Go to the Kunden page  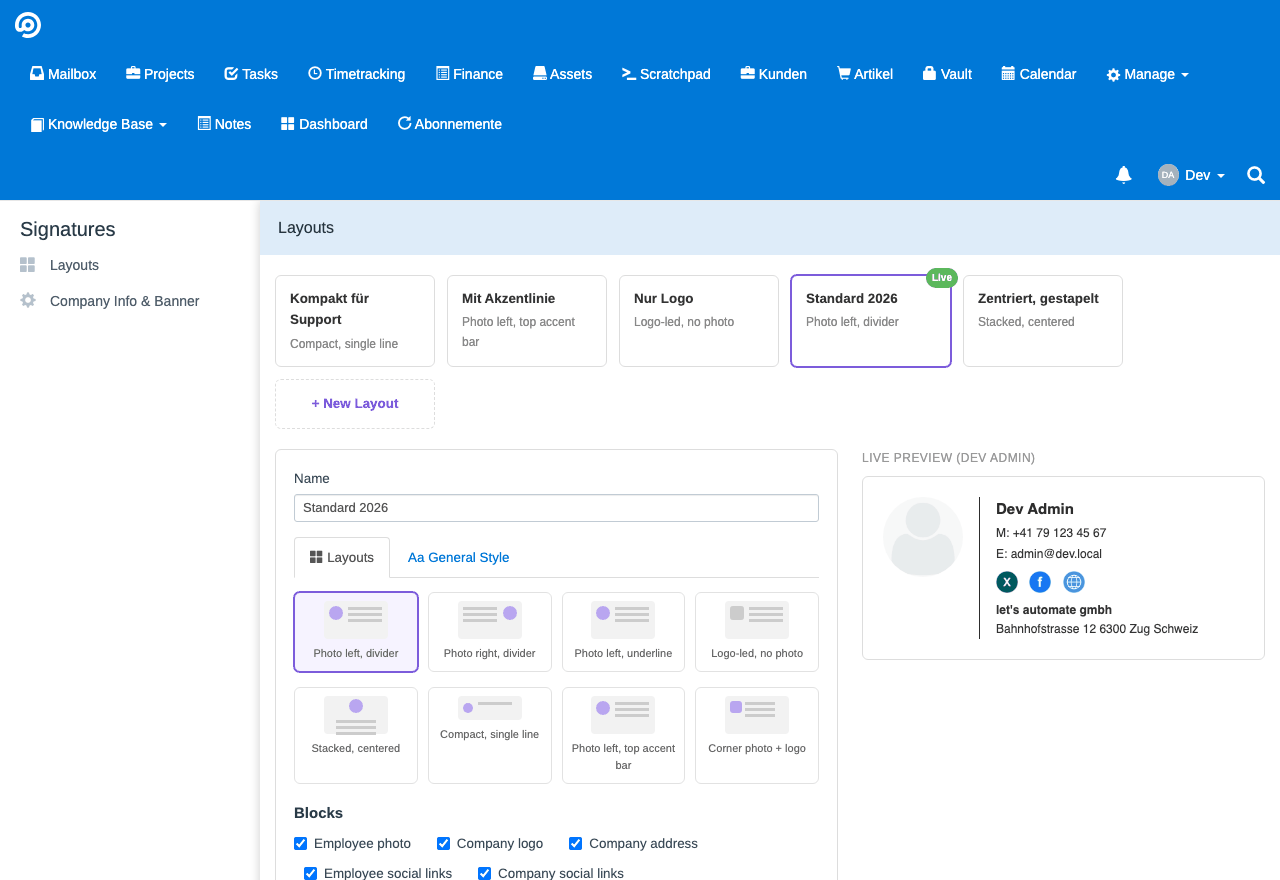pos(774,74)
